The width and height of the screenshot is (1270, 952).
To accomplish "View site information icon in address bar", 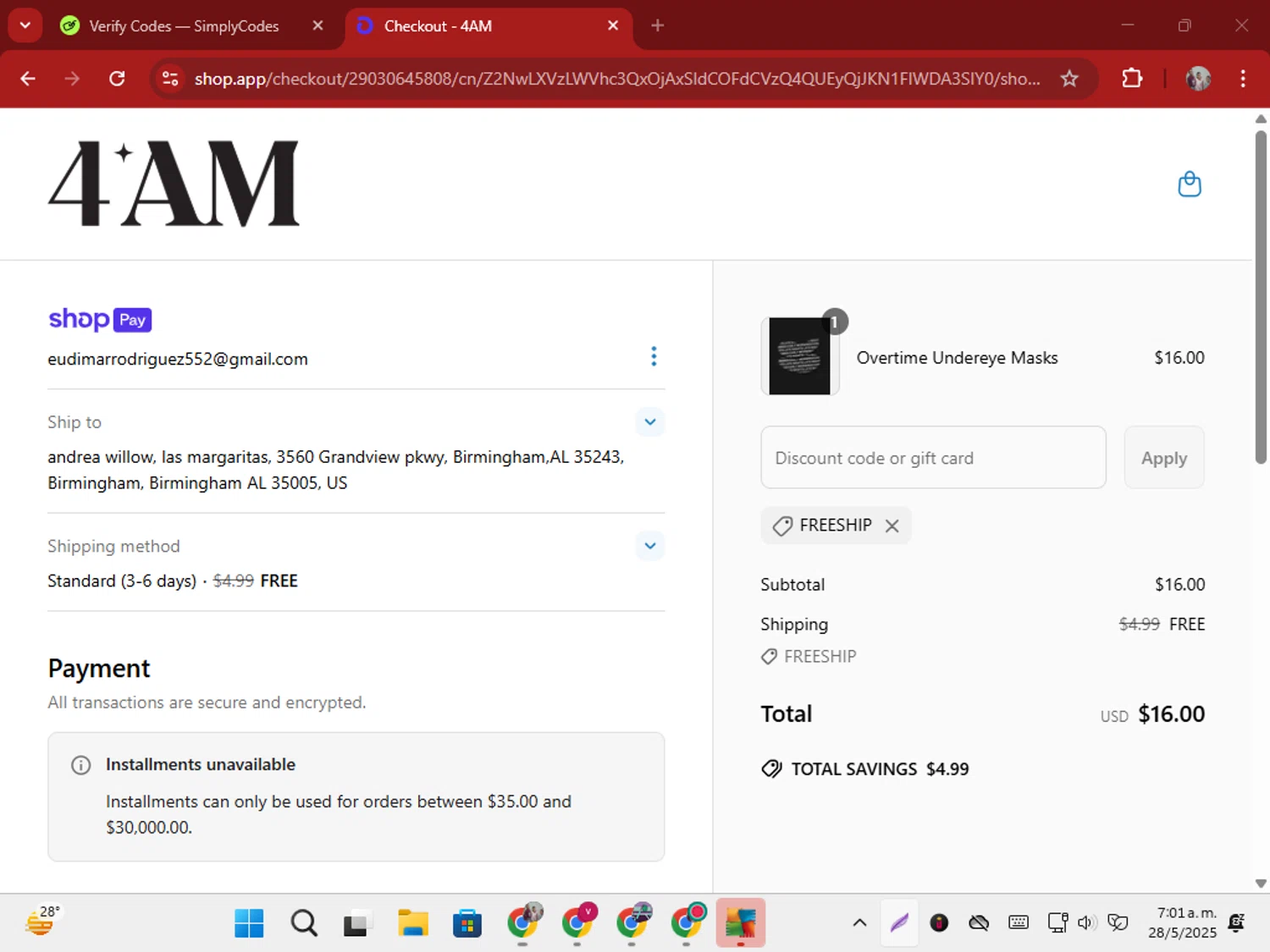I will [x=170, y=79].
